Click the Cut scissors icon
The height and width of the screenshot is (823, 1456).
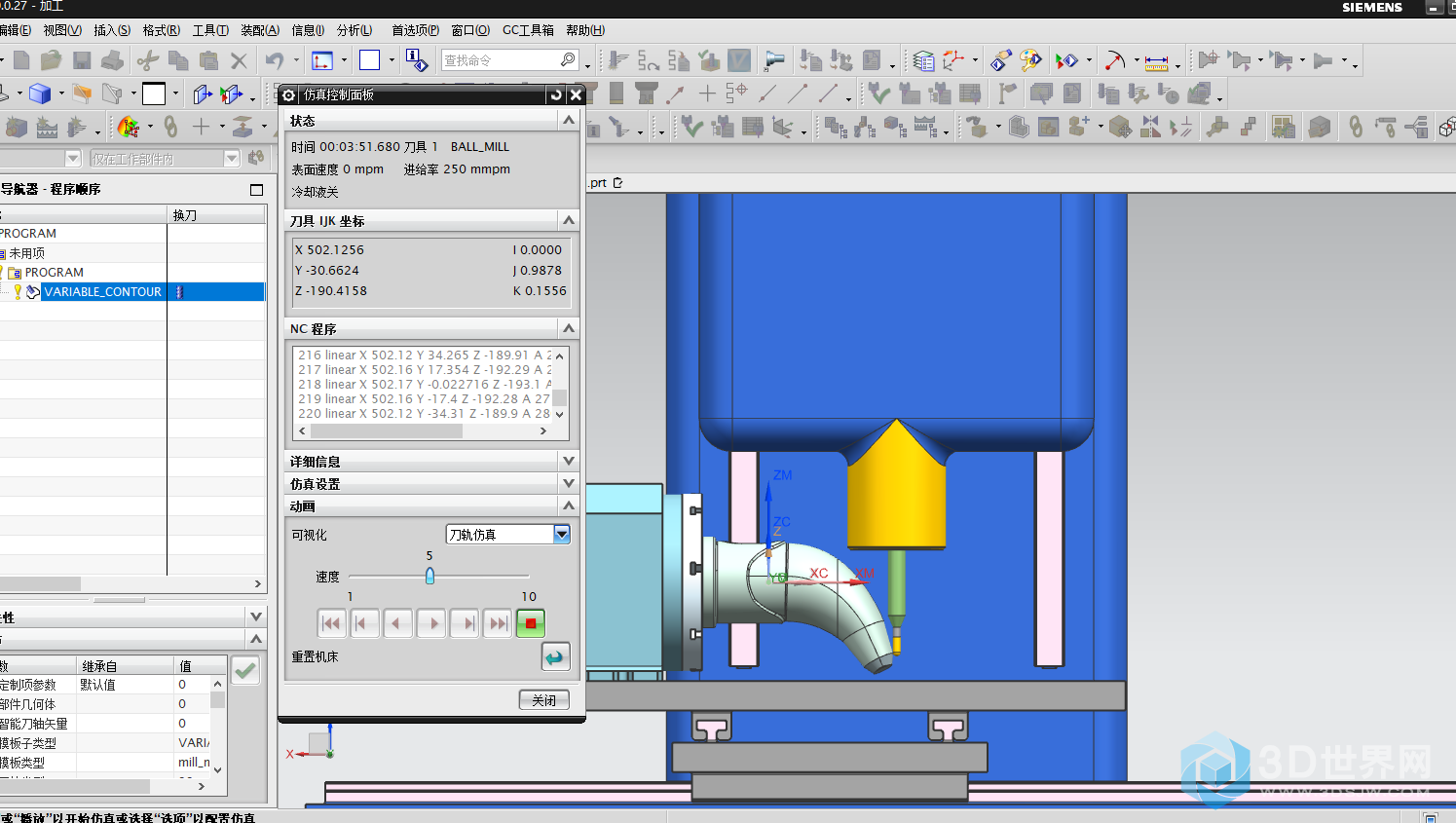coord(148,60)
